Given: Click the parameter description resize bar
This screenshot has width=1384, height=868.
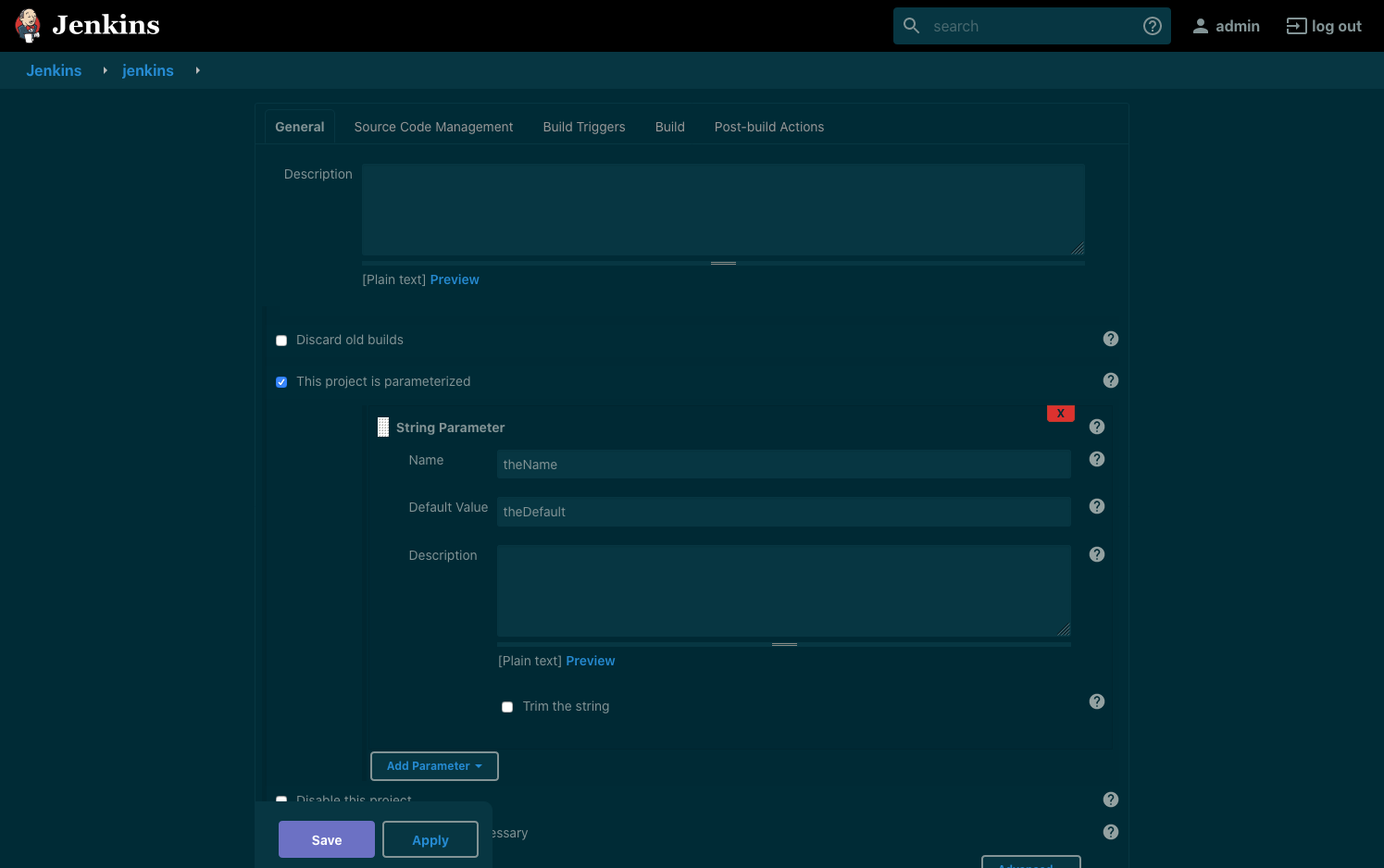Looking at the screenshot, I should [784, 644].
